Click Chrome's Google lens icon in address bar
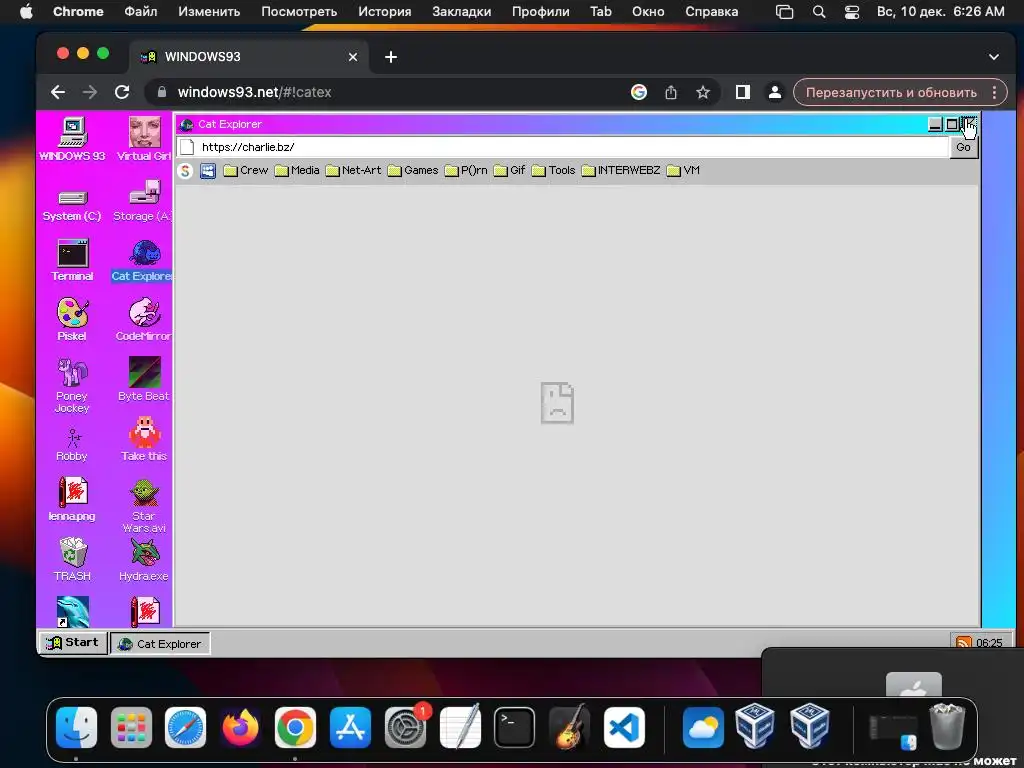Image resolution: width=1024 pixels, height=768 pixels. 639,92
